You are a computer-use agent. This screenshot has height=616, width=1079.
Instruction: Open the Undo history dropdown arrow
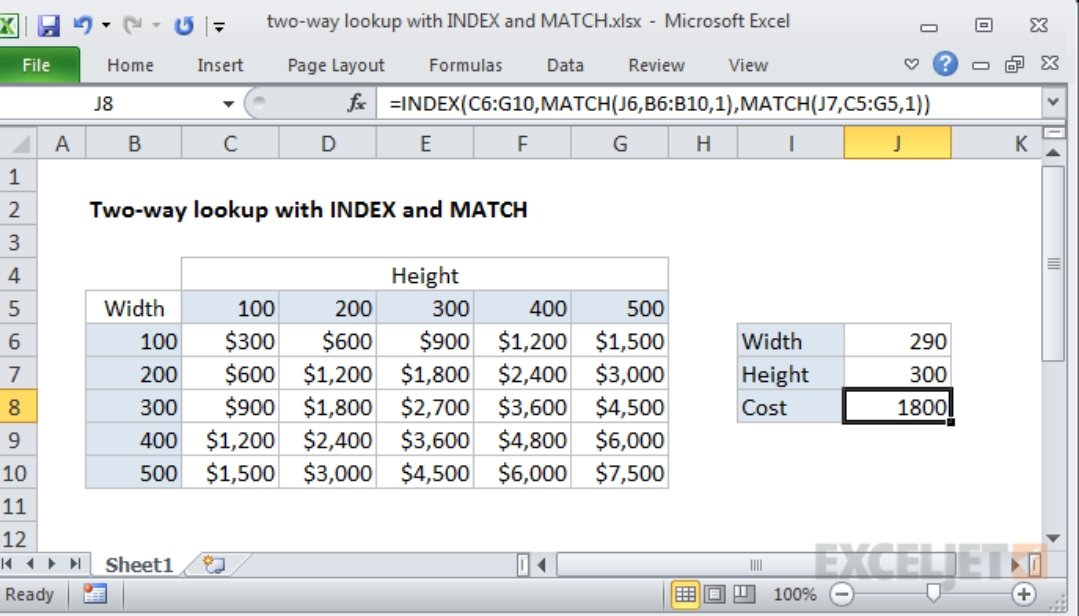point(106,26)
